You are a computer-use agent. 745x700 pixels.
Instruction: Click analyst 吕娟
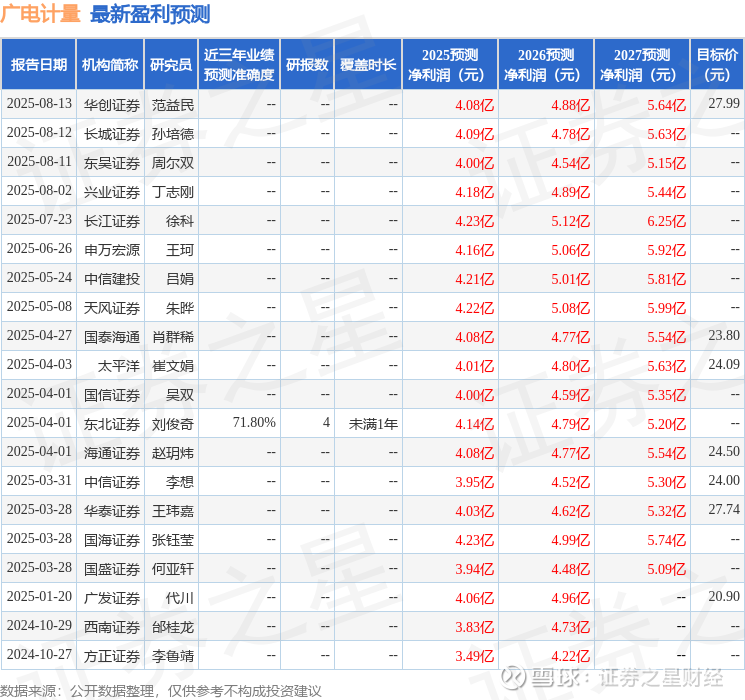[180, 279]
